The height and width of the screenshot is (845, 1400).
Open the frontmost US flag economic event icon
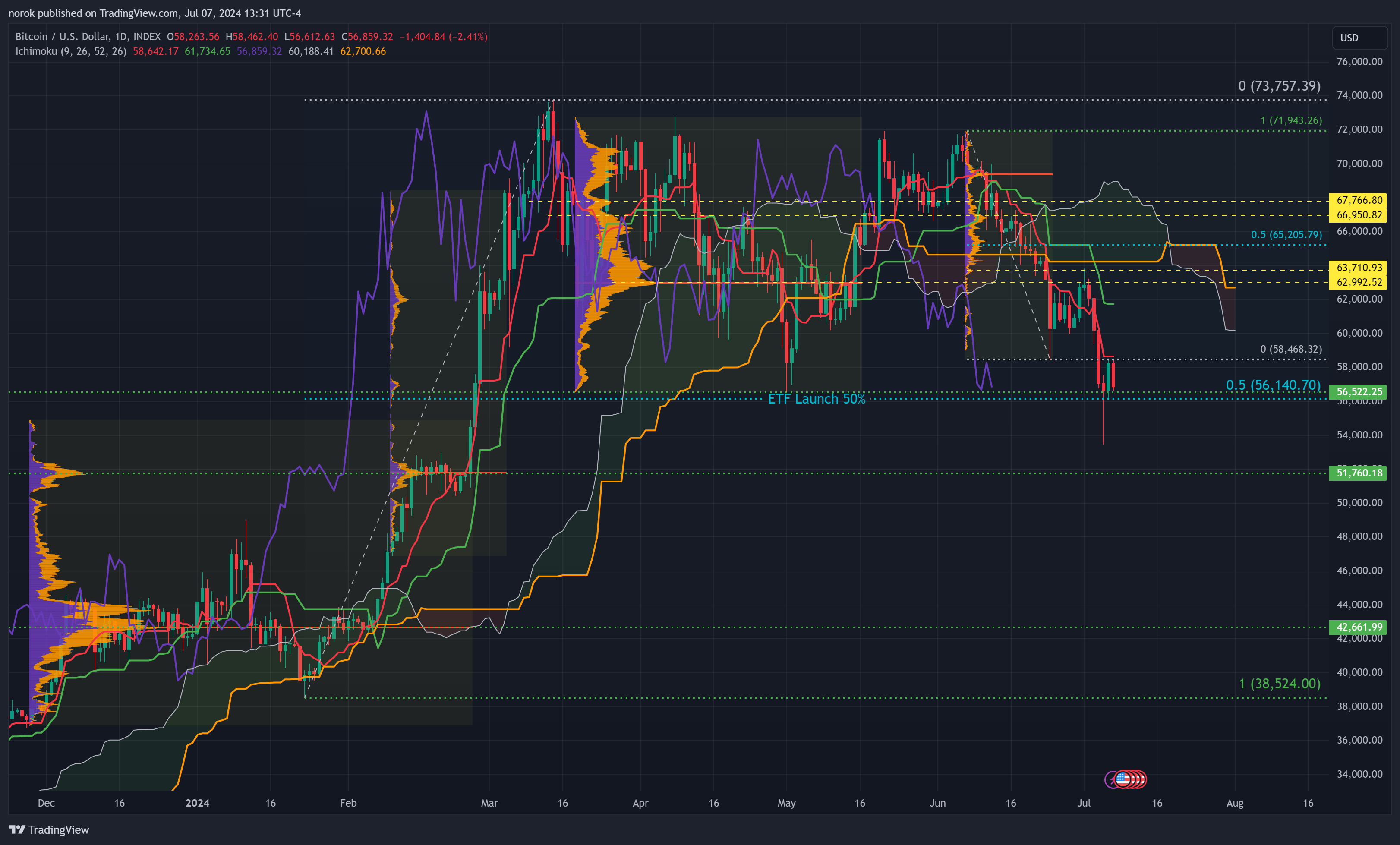pos(1123,779)
